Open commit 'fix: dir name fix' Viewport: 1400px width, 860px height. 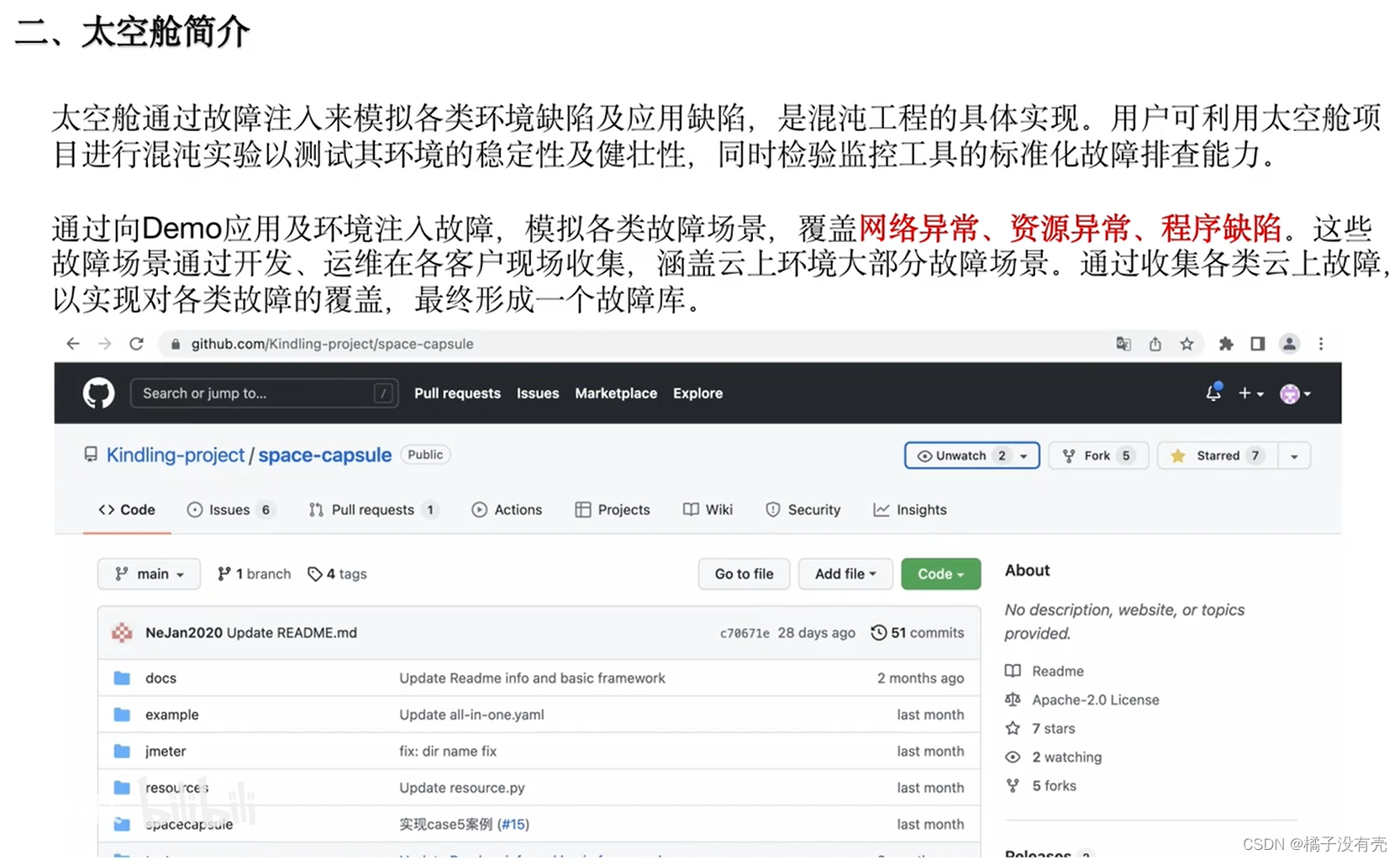(448, 752)
